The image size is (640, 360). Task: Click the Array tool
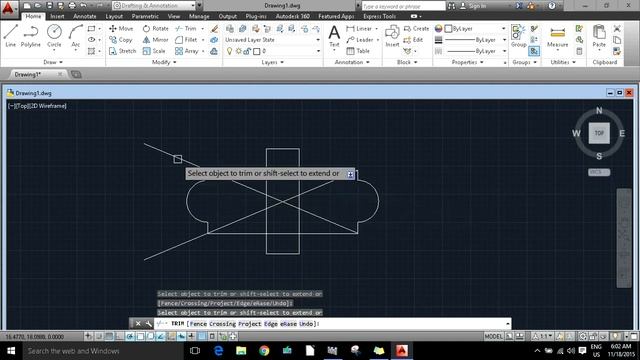187,51
